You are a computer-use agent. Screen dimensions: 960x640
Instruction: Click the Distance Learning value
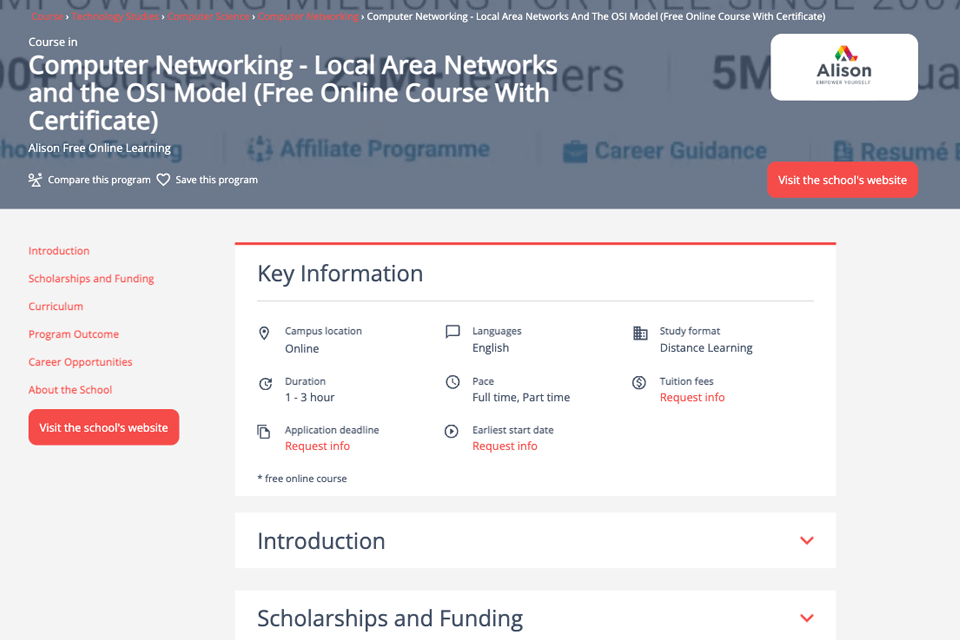pyautogui.click(x=706, y=348)
